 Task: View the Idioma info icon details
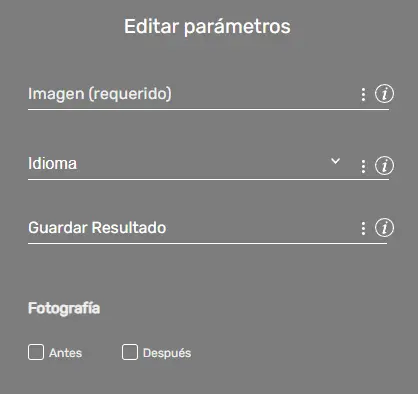(384, 165)
